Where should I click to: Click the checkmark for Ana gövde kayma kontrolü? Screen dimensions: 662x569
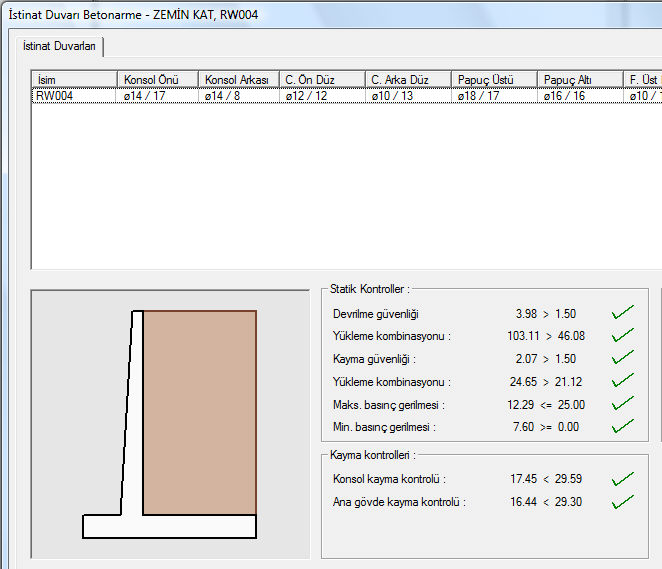point(623,502)
